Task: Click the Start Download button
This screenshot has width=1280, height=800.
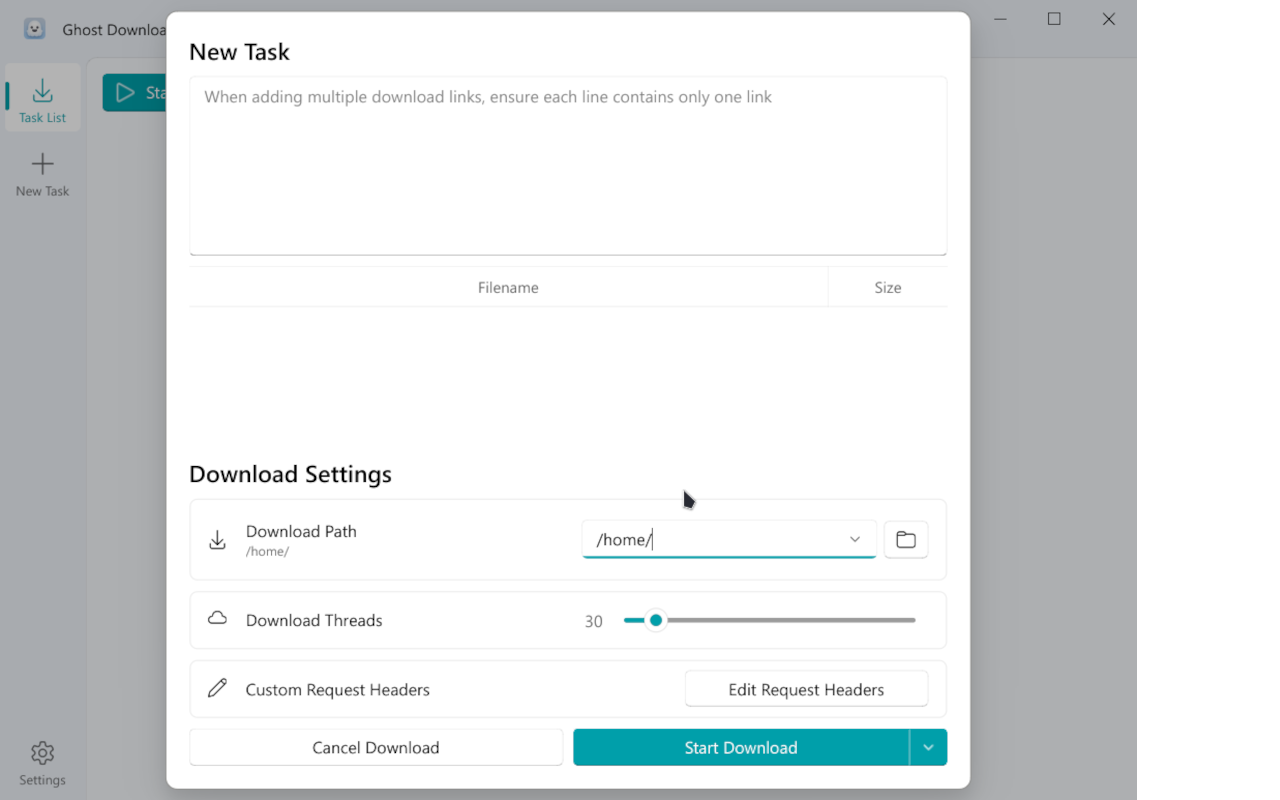Action: 740,748
